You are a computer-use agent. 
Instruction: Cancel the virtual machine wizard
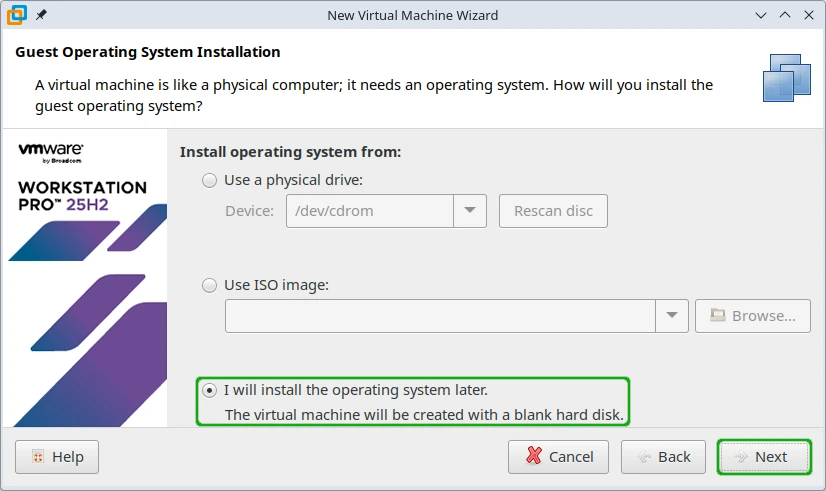(x=559, y=457)
